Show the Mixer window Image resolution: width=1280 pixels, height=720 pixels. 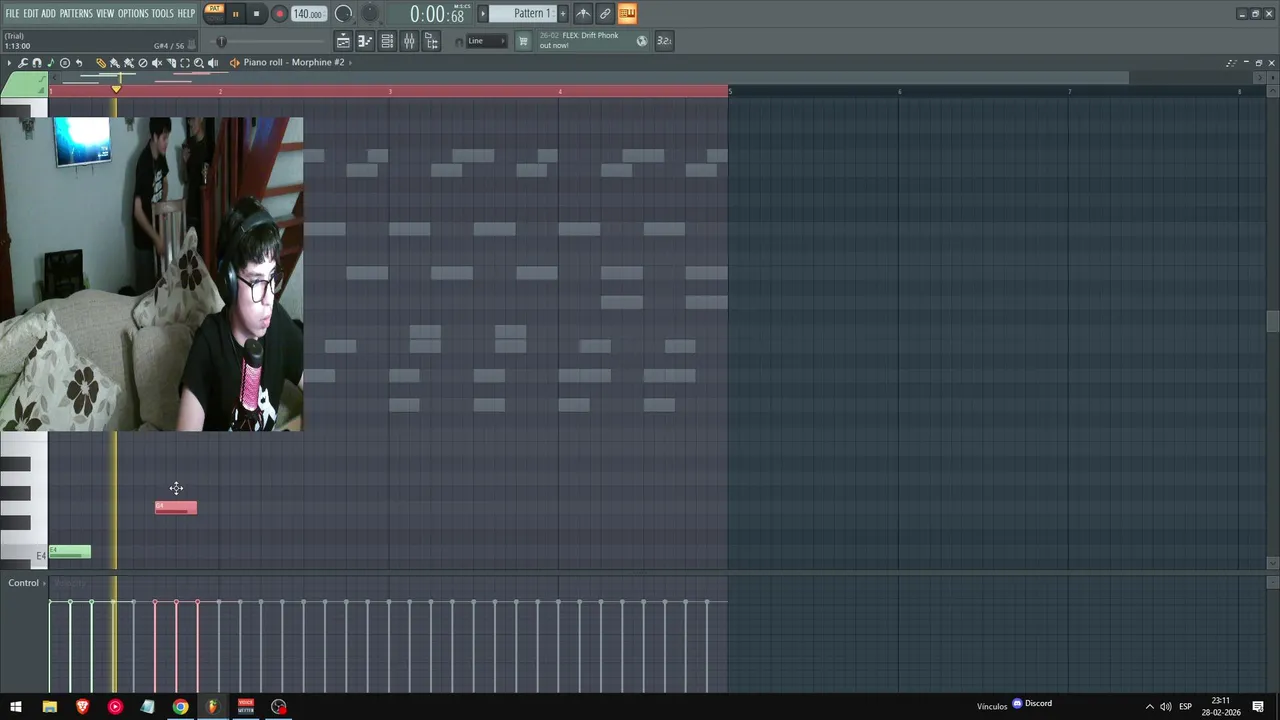coord(409,41)
